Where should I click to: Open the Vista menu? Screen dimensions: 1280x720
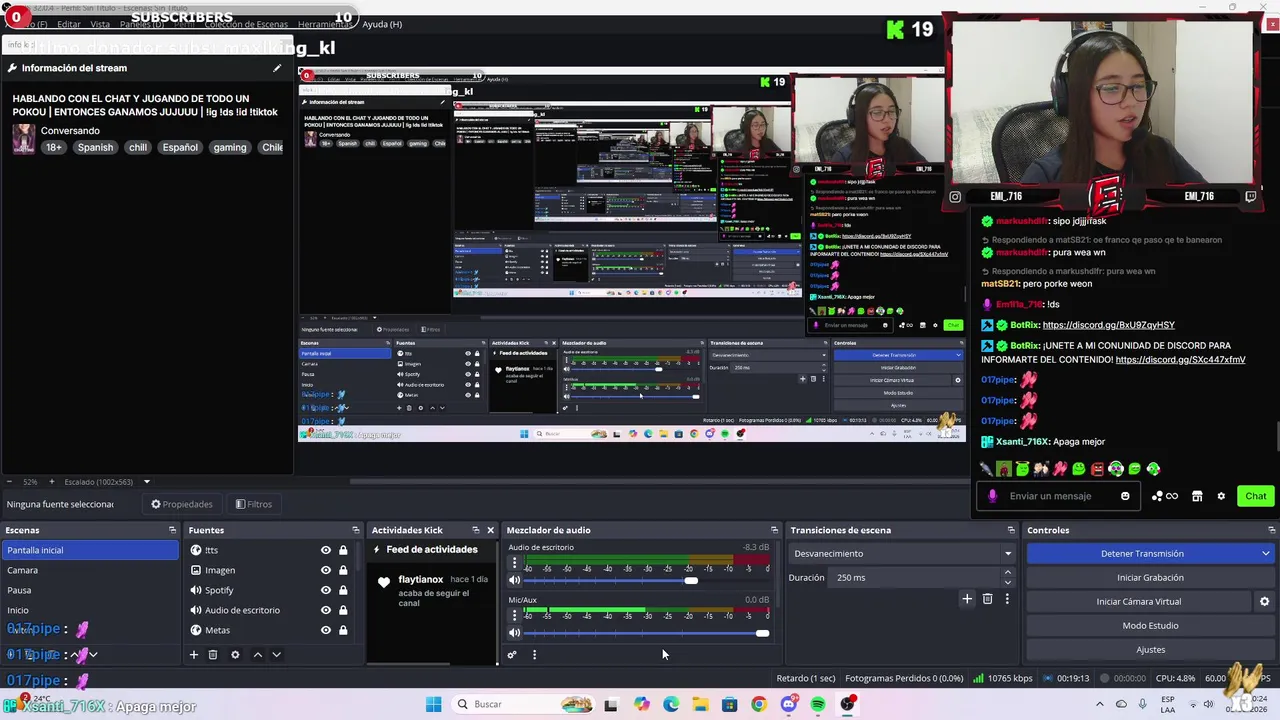pos(100,24)
